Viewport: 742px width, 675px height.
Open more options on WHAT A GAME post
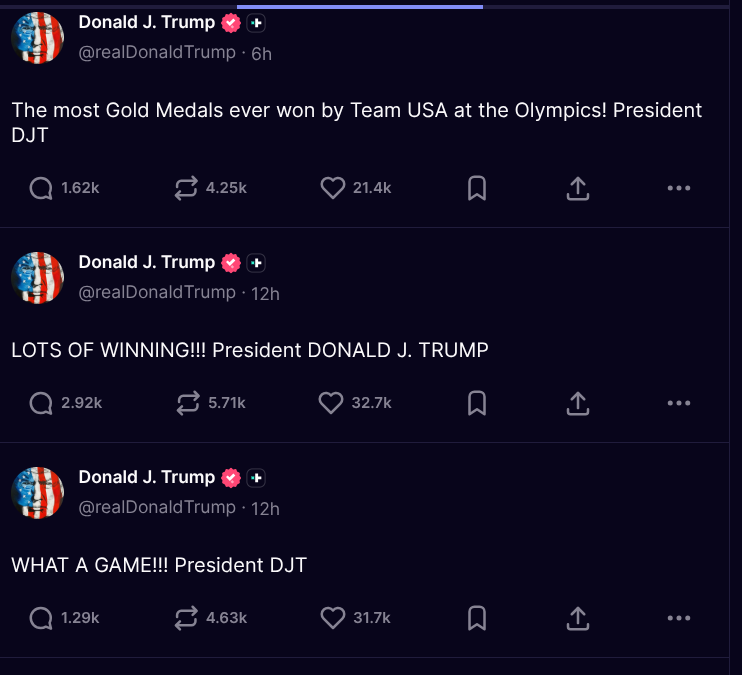(678, 618)
